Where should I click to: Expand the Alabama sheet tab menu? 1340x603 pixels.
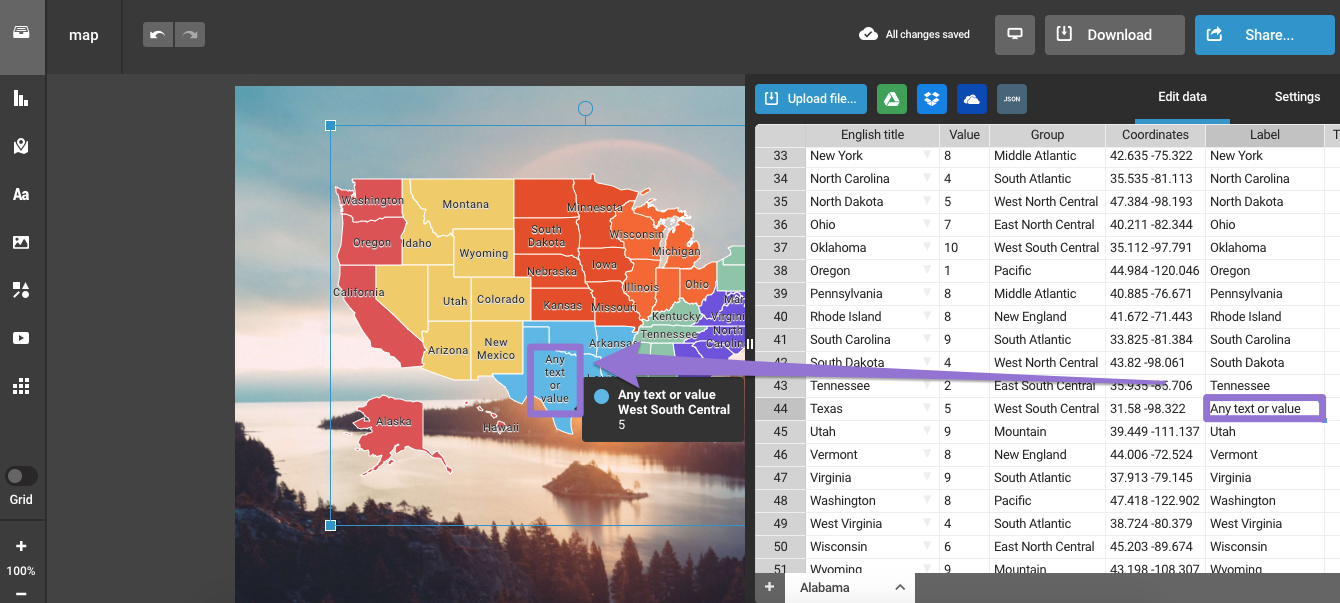pos(900,588)
